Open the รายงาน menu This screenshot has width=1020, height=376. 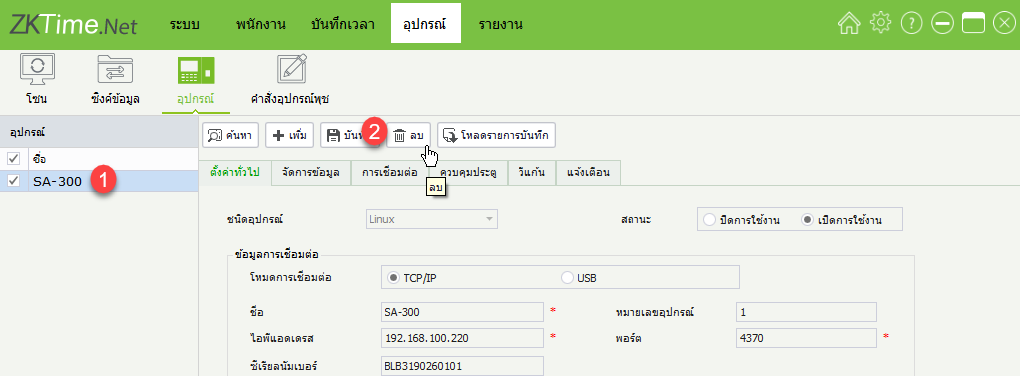pos(501,25)
